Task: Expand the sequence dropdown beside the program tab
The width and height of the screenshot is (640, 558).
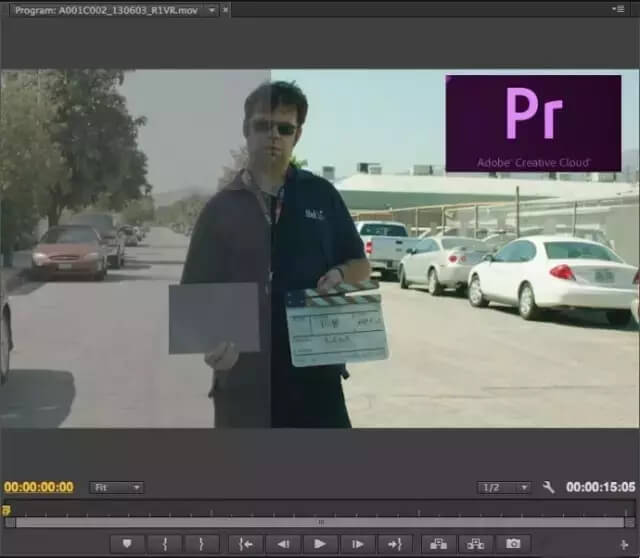Action: (x=212, y=9)
